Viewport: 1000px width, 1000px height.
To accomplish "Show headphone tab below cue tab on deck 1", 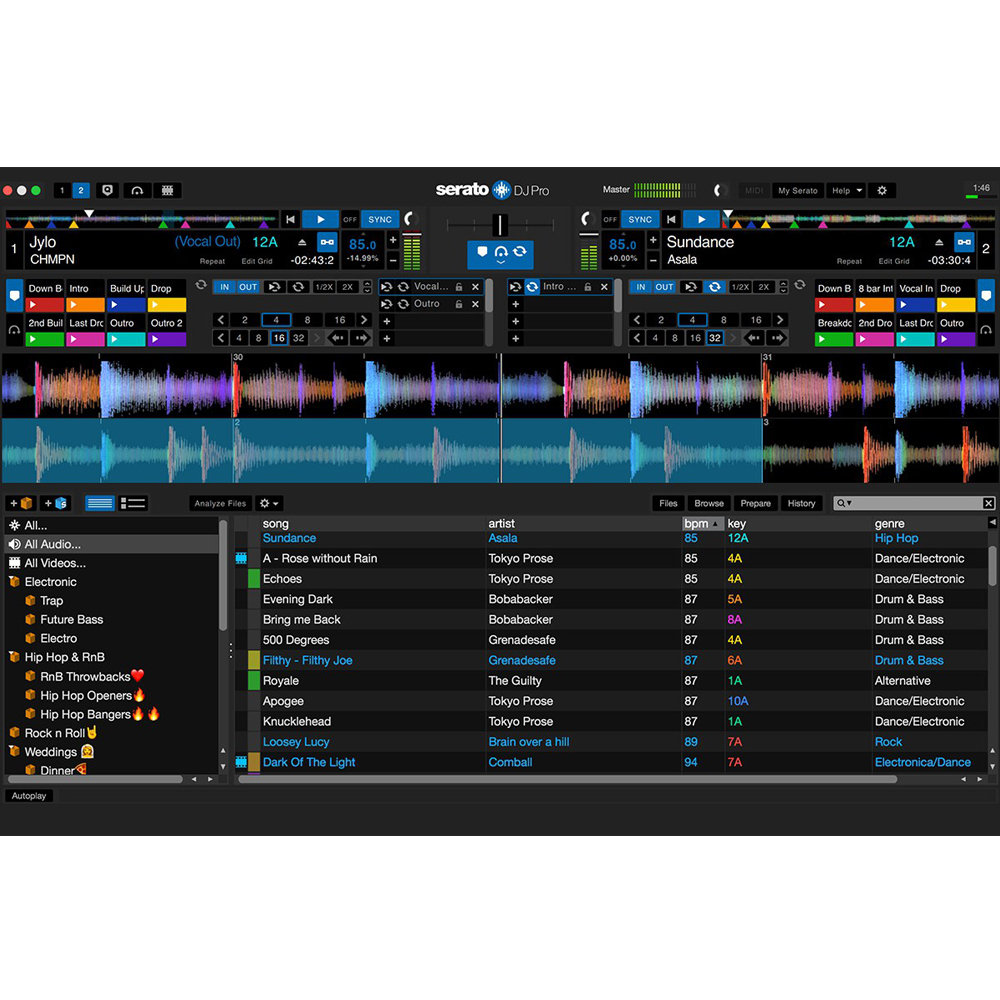I will coord(14,330).
